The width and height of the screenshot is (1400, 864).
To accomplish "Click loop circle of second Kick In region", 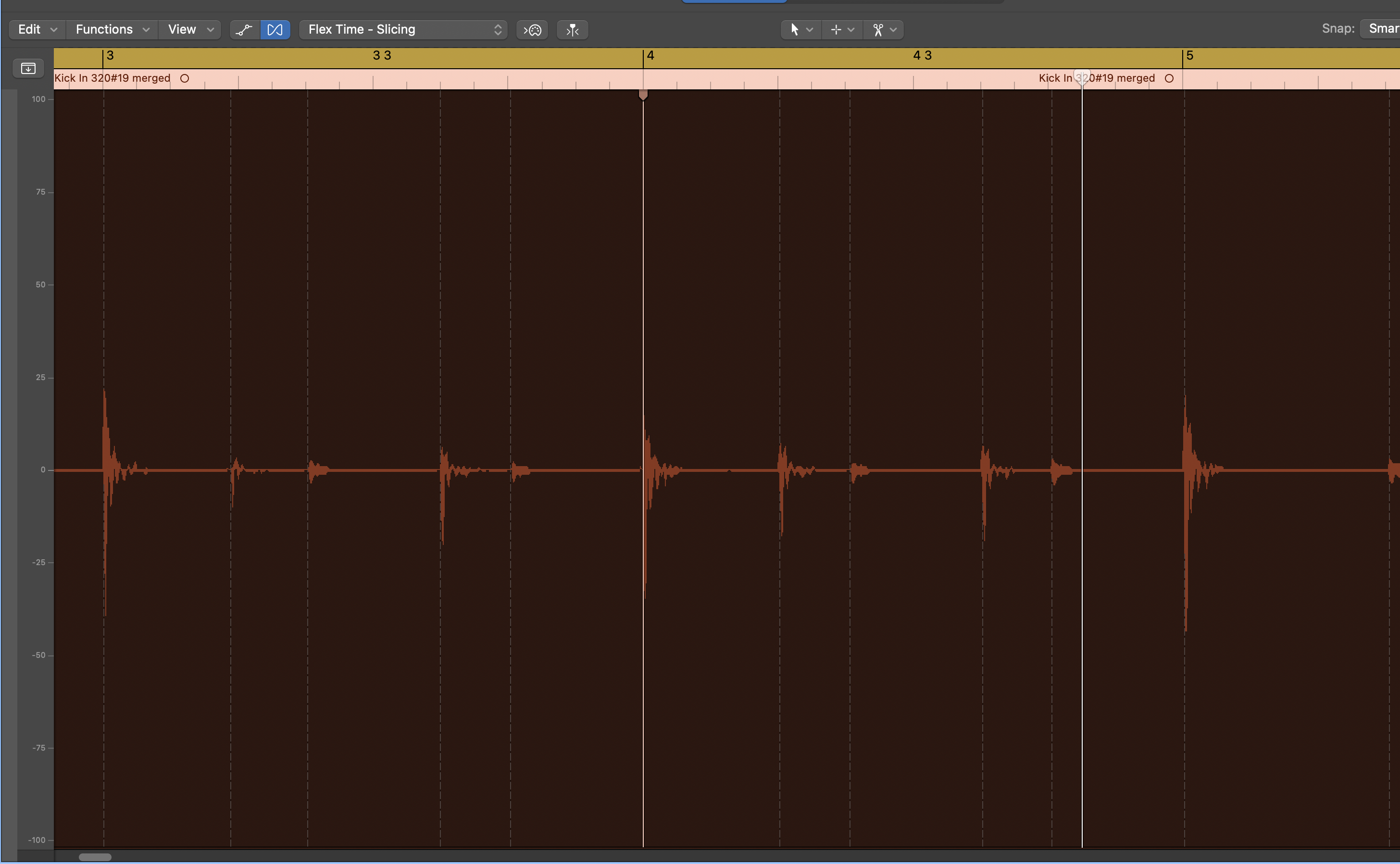I will [1169, 79].
